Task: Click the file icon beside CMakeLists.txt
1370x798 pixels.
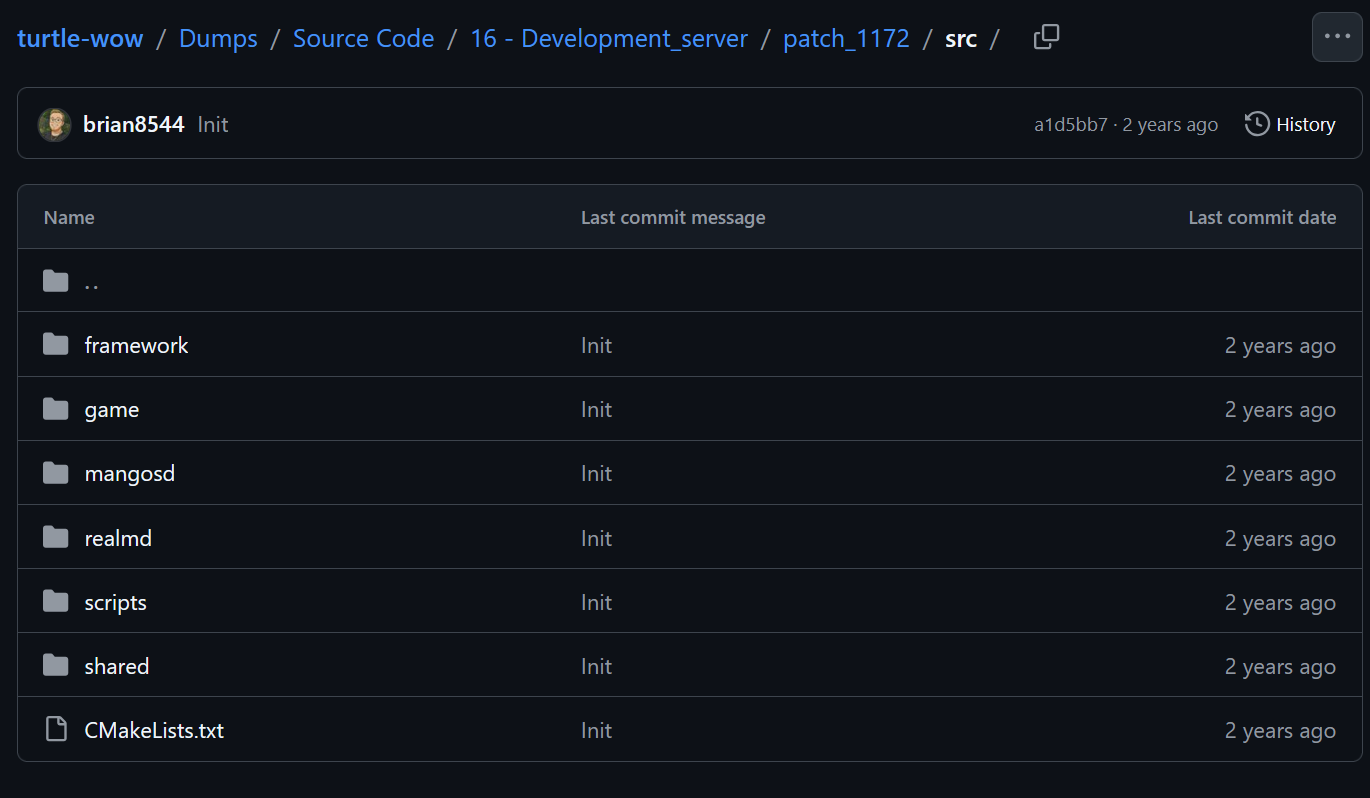Action: [56, 730]
